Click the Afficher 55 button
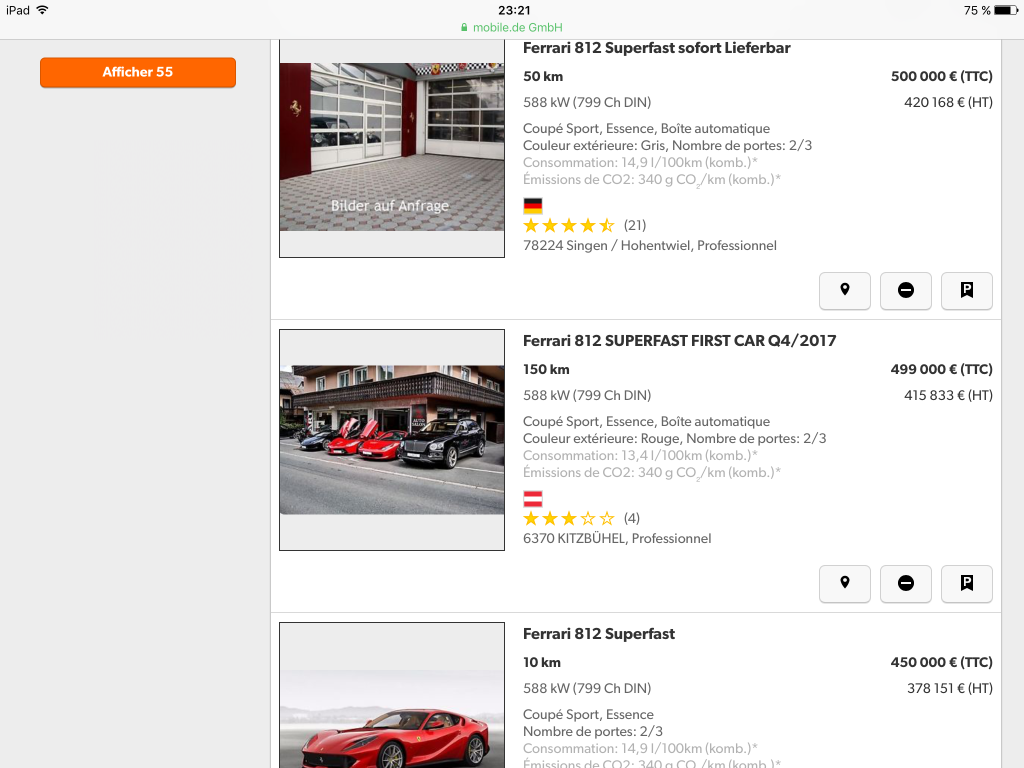Viewport: 1024px width, 768px height. (138, 72)
